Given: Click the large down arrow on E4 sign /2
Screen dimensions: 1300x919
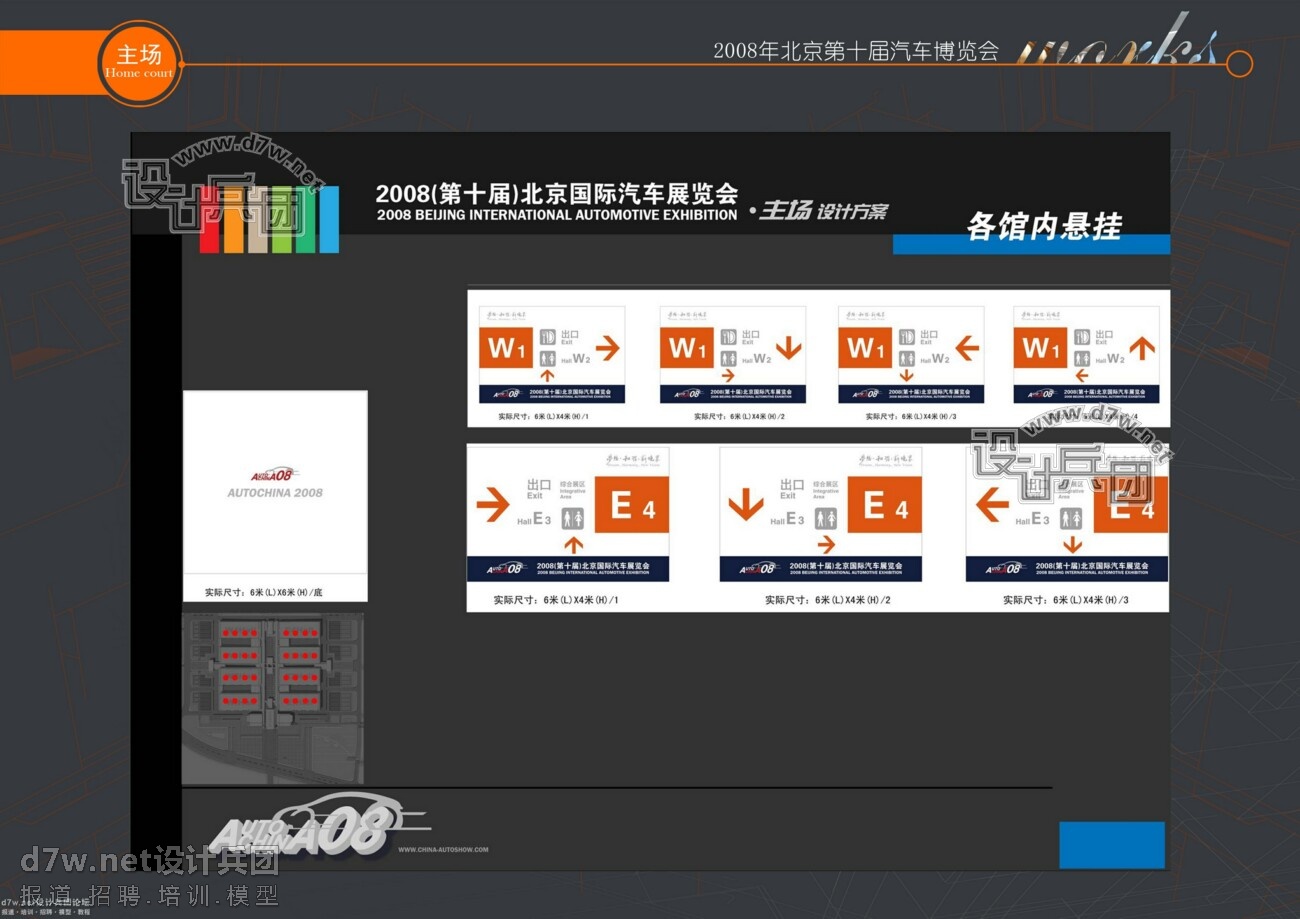Looking at the screenshot, I should click(746, 504).
